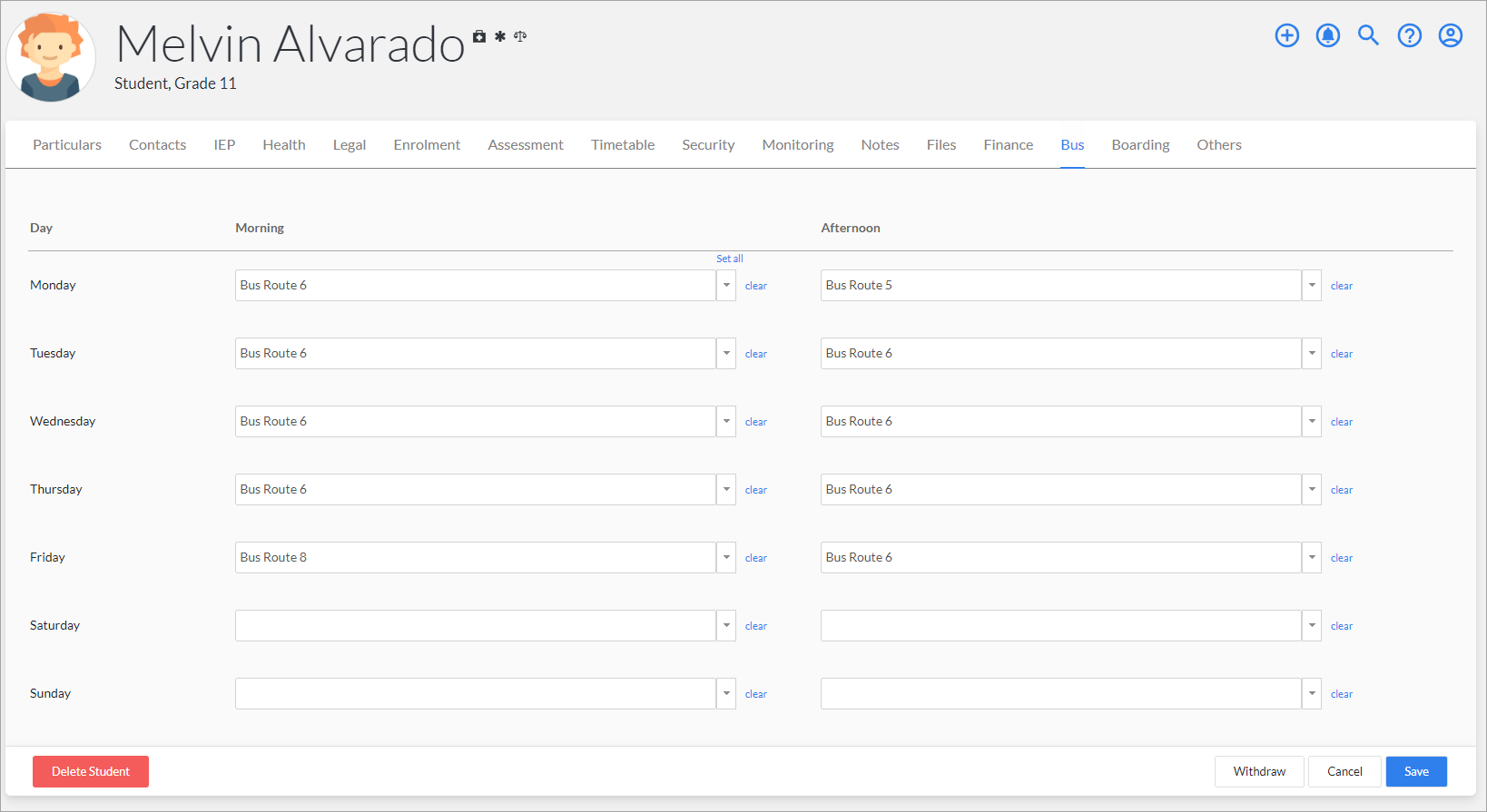This screenshot has height=812, width=1487.
Task: Click Set all link above Monday morning
Action: click(x=729, y=259)
